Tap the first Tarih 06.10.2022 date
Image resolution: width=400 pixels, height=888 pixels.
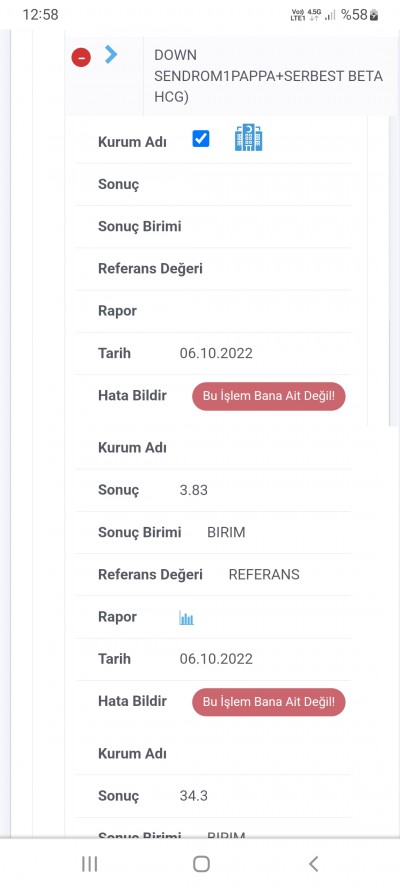tap(216, 353)
